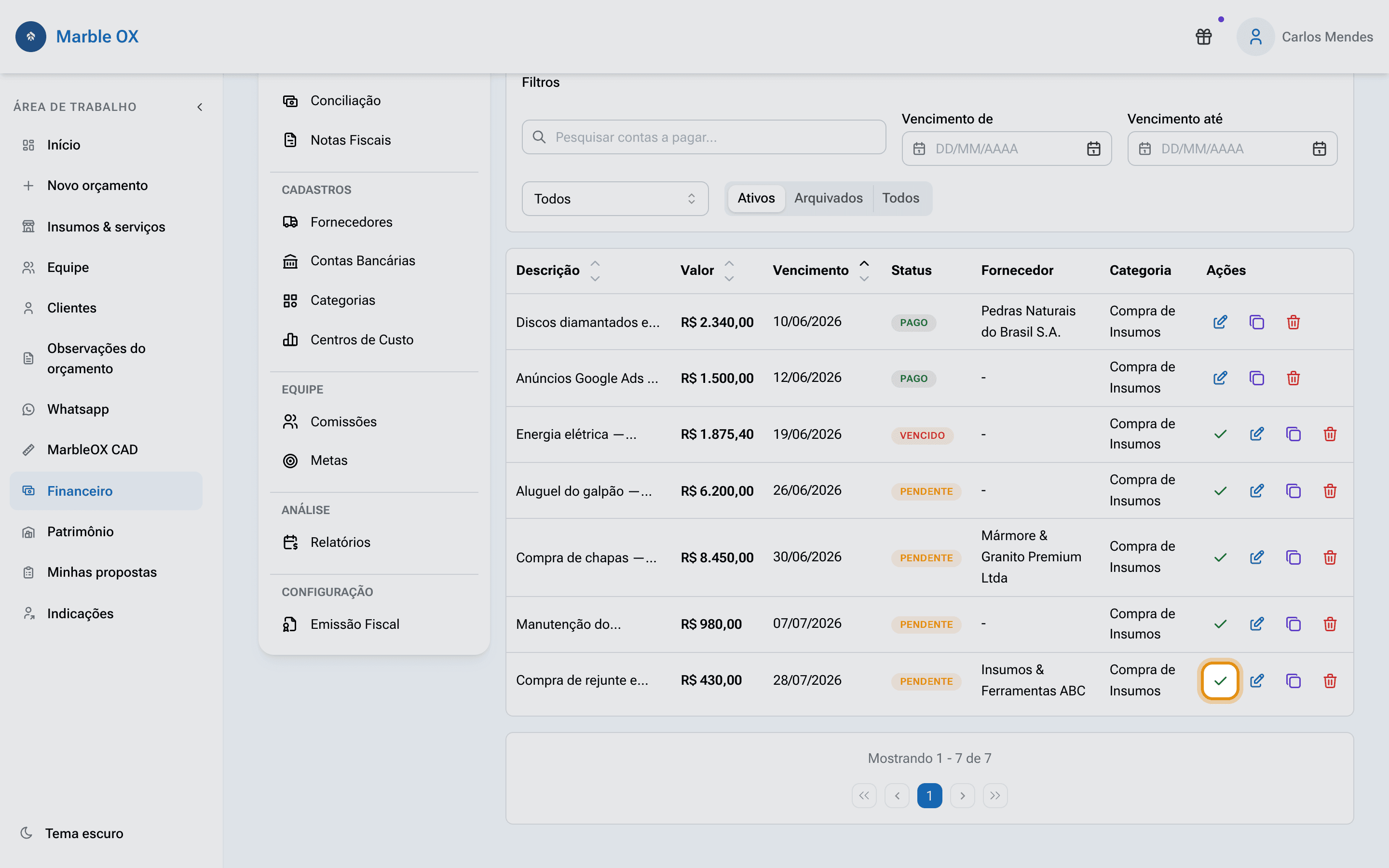The height and width of the screenshot is (868, 1389).
Task: Open Patrimônio in sidebar
Action: tap(106, 531)
